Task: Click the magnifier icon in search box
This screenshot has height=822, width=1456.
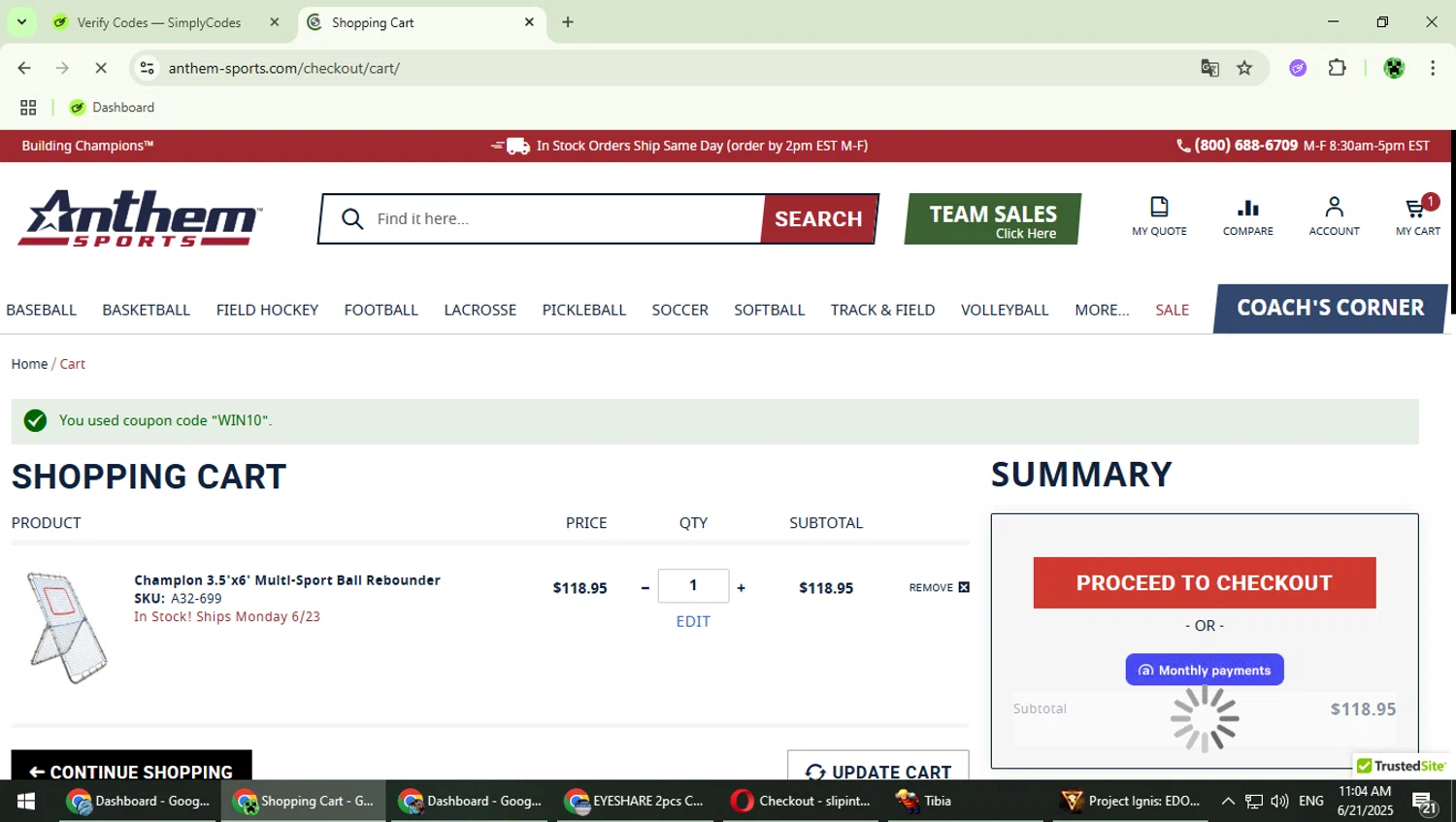Action: point(352,219)
